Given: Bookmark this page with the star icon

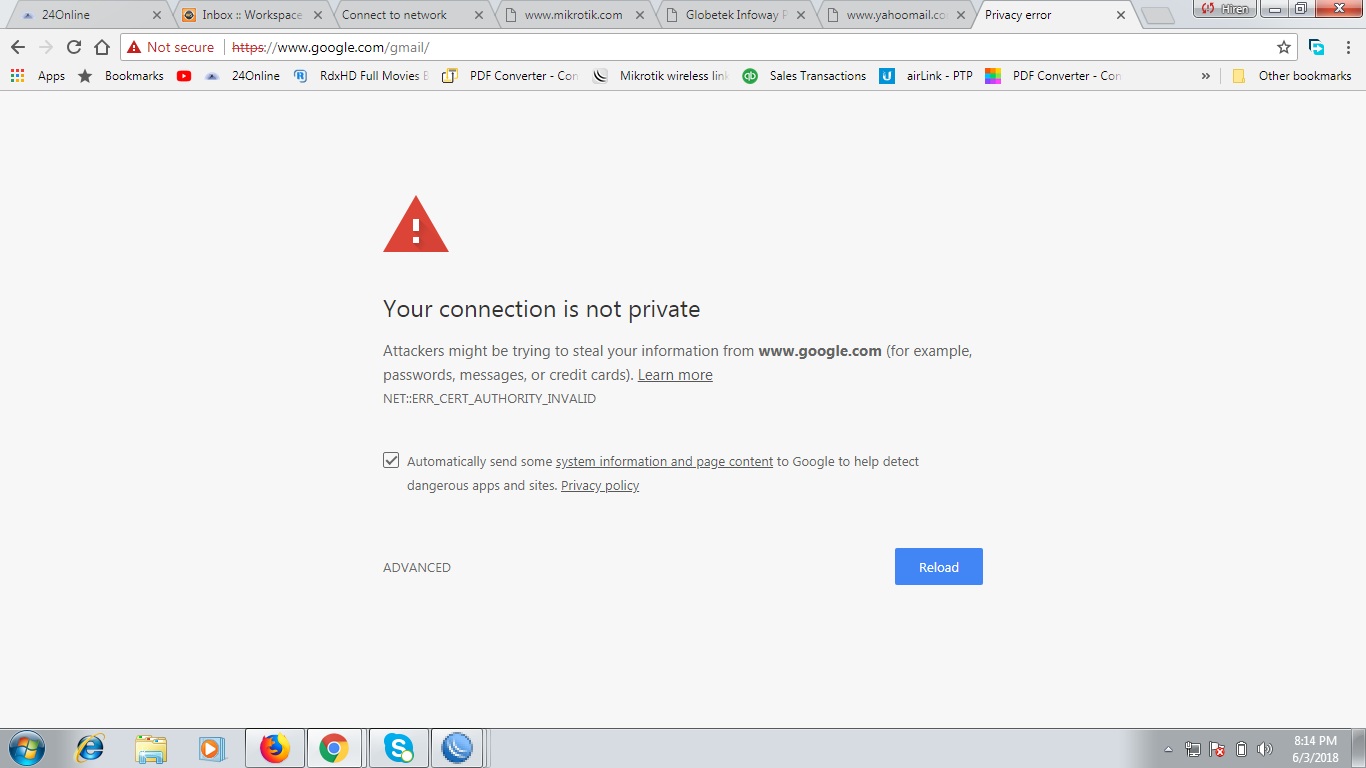Looking at the screenshot, I should (x=1284, y=47).
